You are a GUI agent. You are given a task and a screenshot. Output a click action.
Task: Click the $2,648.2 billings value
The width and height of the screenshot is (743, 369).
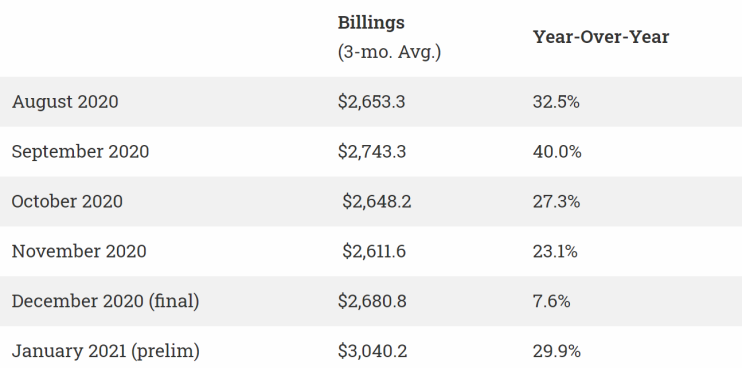(x=377, y=202)
